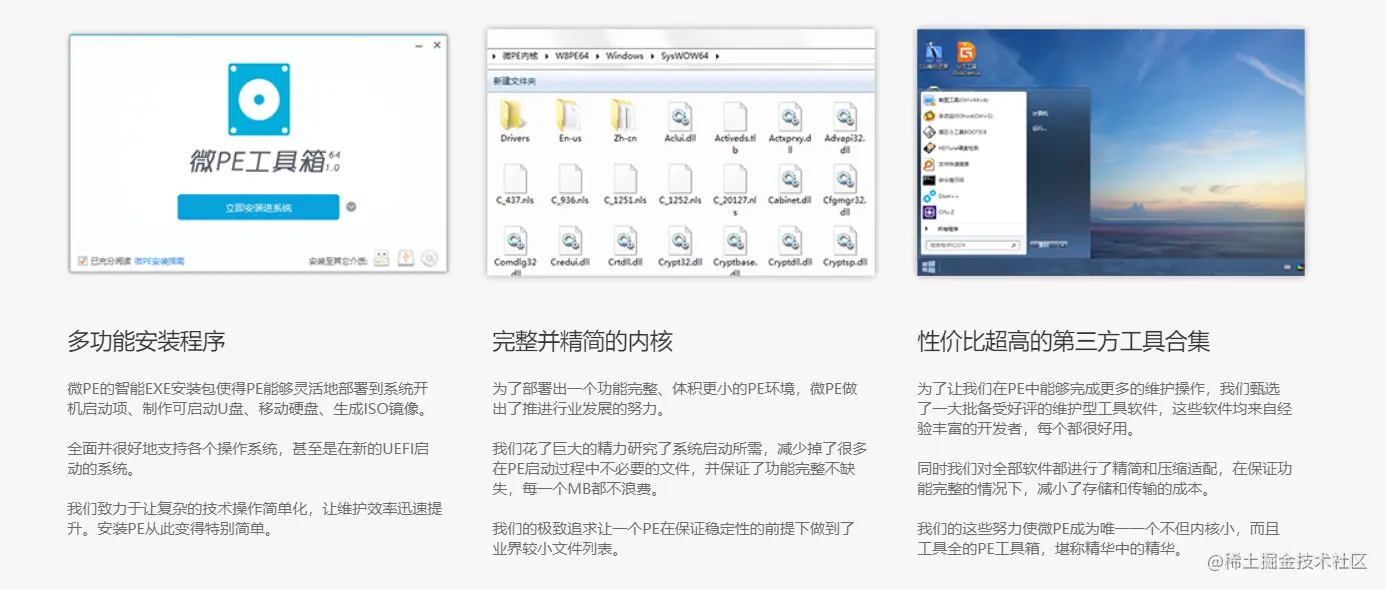Open the Drivers folder in Explorer
This screenshot has height=590, width=1386.
(x=513, y=118)
